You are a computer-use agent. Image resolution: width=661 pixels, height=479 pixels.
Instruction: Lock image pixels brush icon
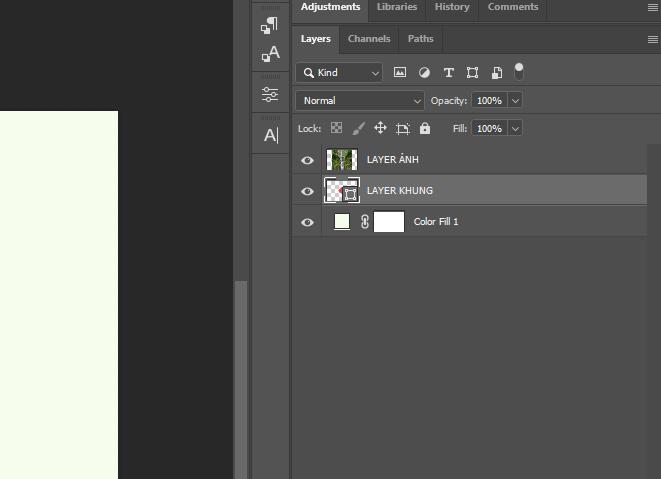coord(358,128)
